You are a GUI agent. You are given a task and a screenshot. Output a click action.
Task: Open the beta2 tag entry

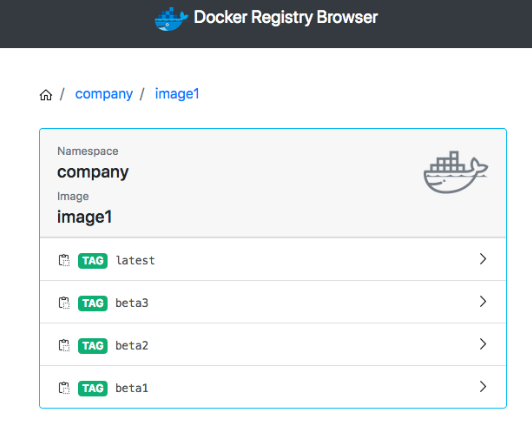coord(273,344)
